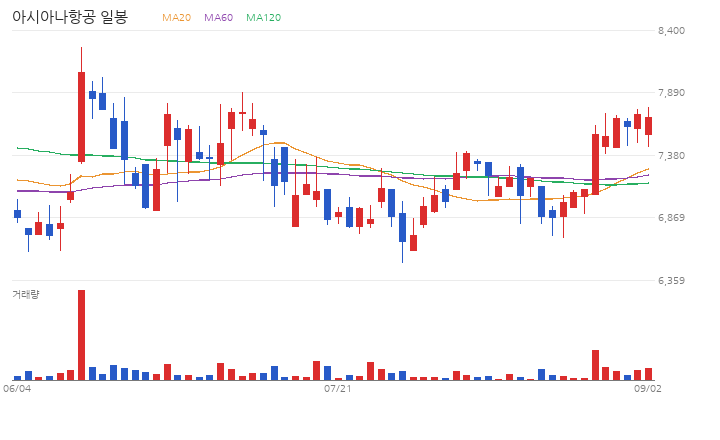Click the 09/02 date axis label
The image size is (720, 440).
tap(648, 389)
